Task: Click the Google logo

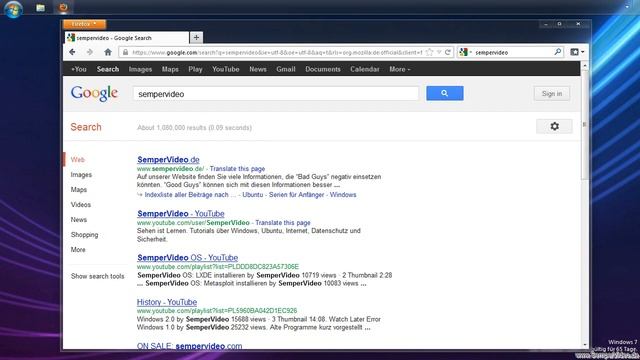Action: [x=94, y=93]
